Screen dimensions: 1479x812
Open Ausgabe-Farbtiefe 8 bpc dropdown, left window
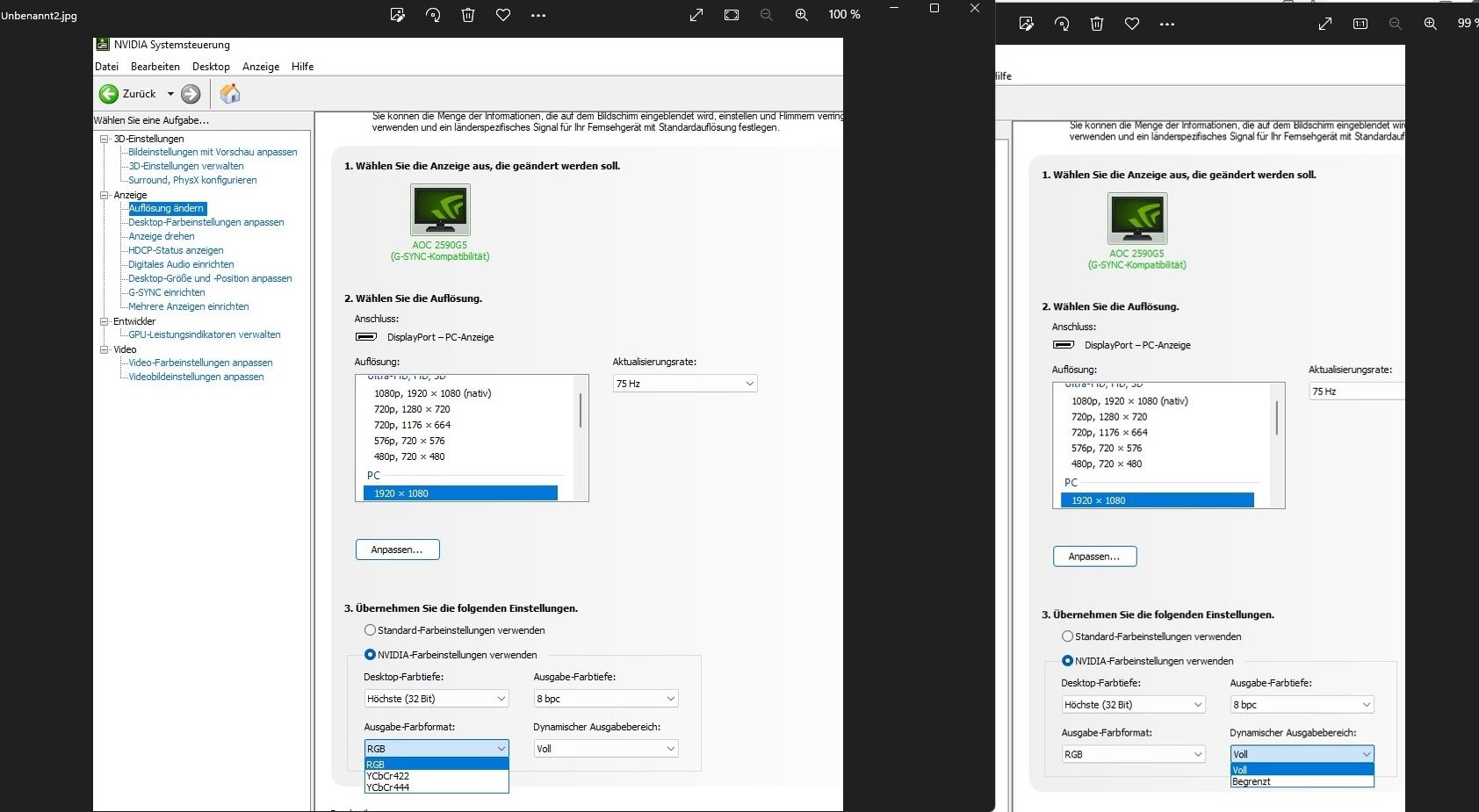[606, 699]
